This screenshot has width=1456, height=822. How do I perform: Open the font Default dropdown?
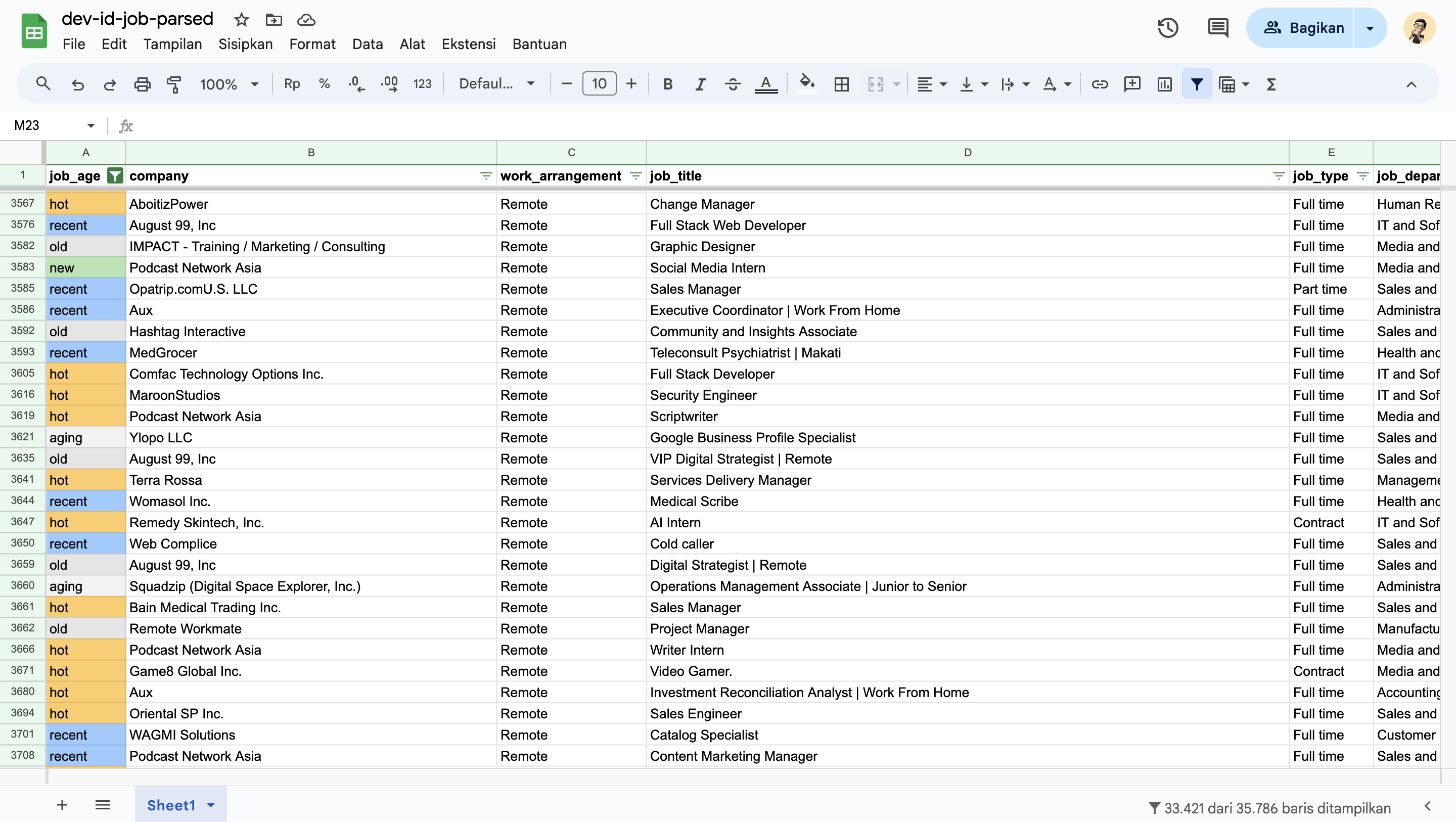pyautogui.click(x=496, y=84)
